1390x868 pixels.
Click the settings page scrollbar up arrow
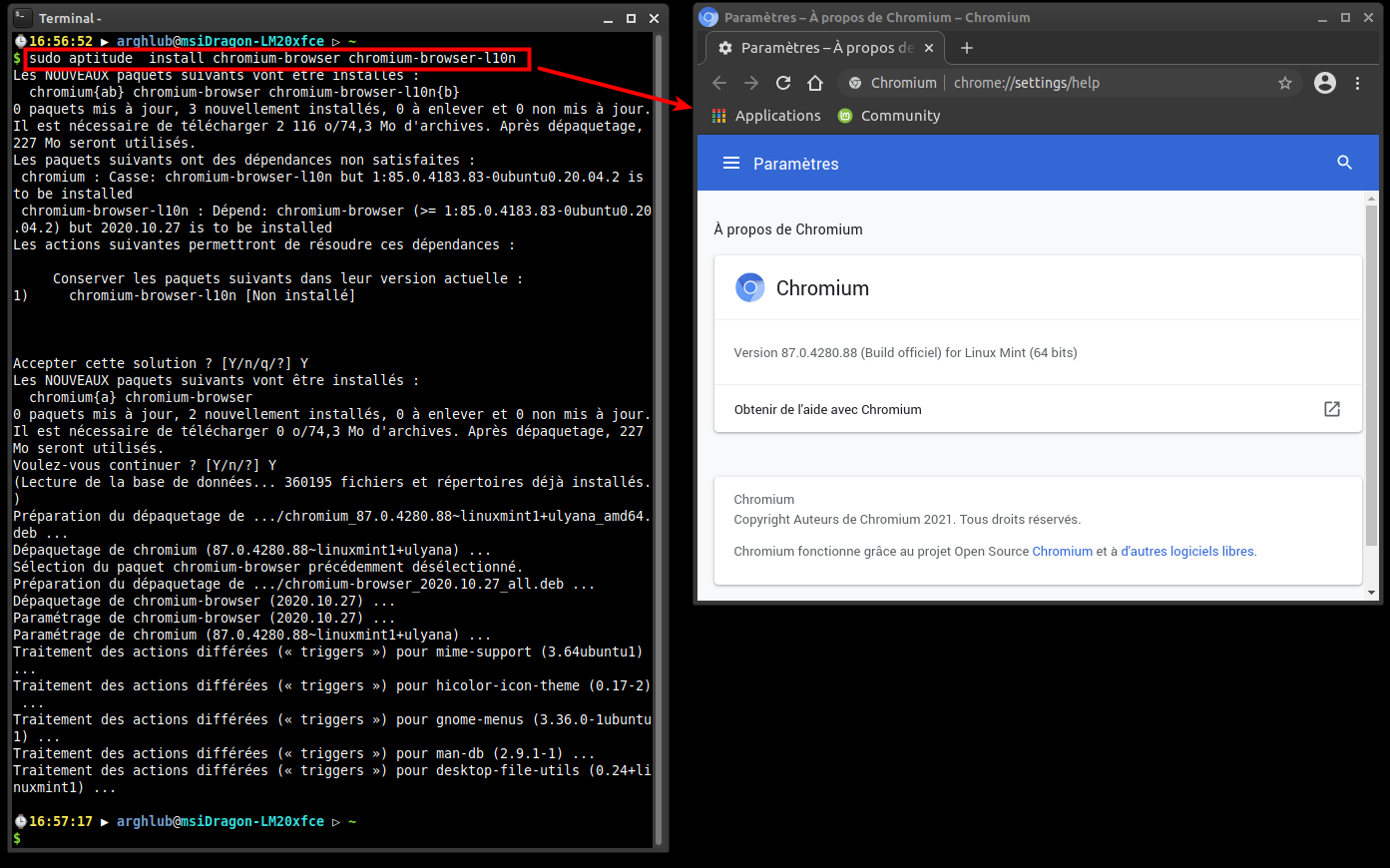click(x=1371, y=199)
